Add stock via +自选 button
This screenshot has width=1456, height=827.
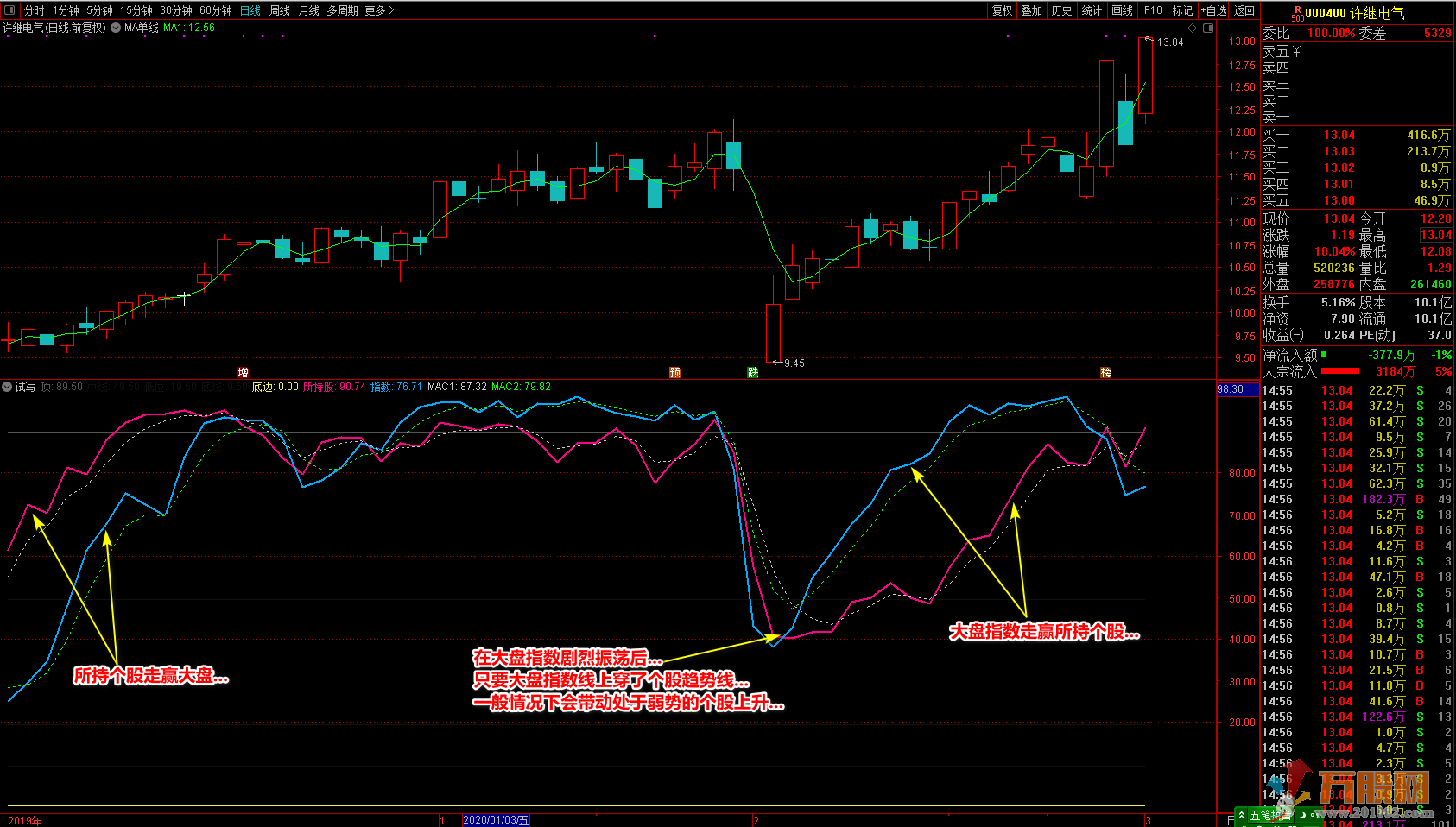click(1213, 10)
